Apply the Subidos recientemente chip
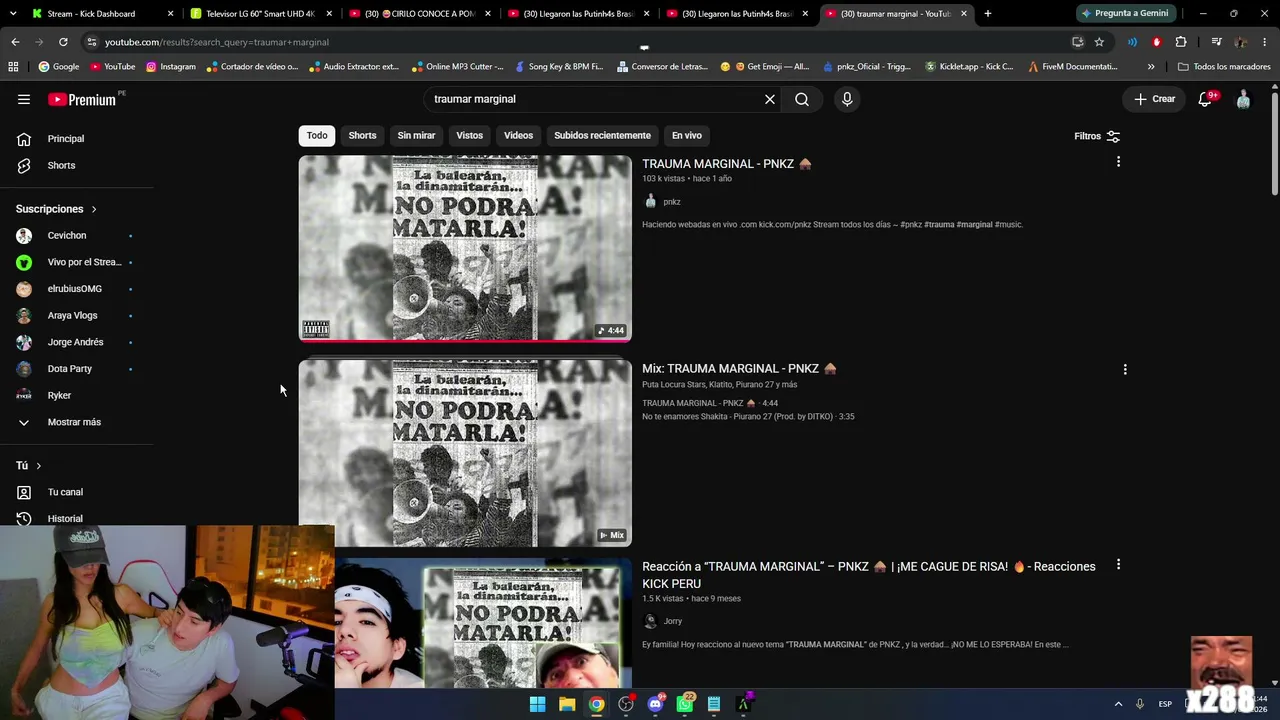Screen dimensions: 1280x720 point(602,135)
